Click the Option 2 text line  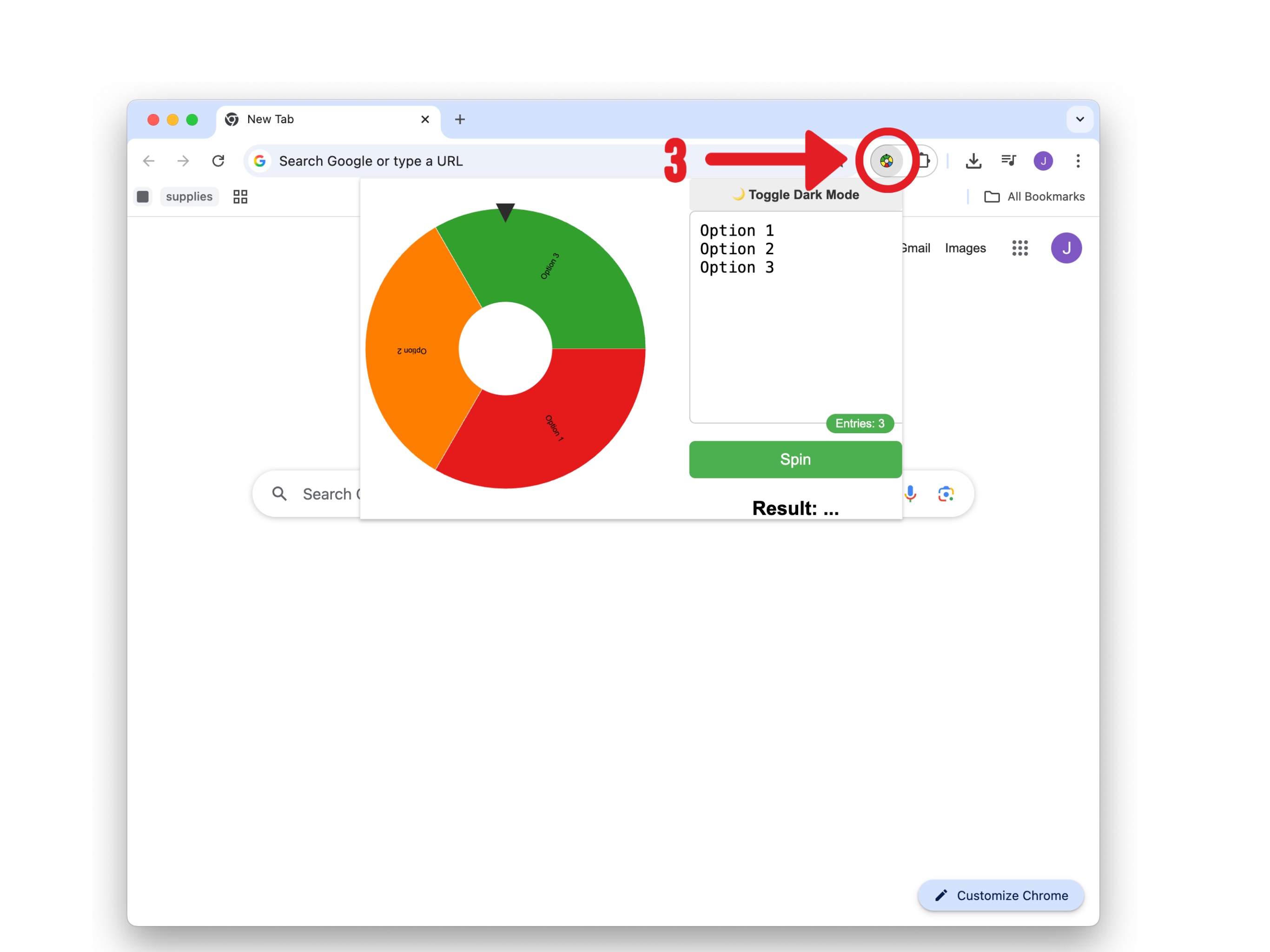coord(737,249)
